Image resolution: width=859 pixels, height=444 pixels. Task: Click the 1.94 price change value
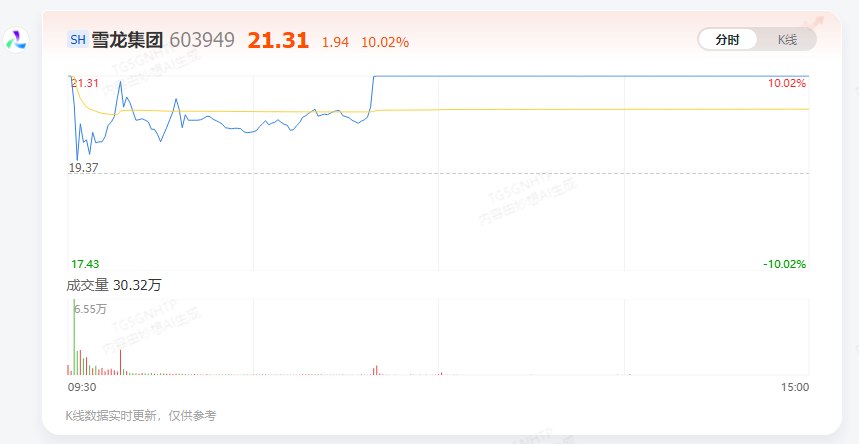point(335,42)
